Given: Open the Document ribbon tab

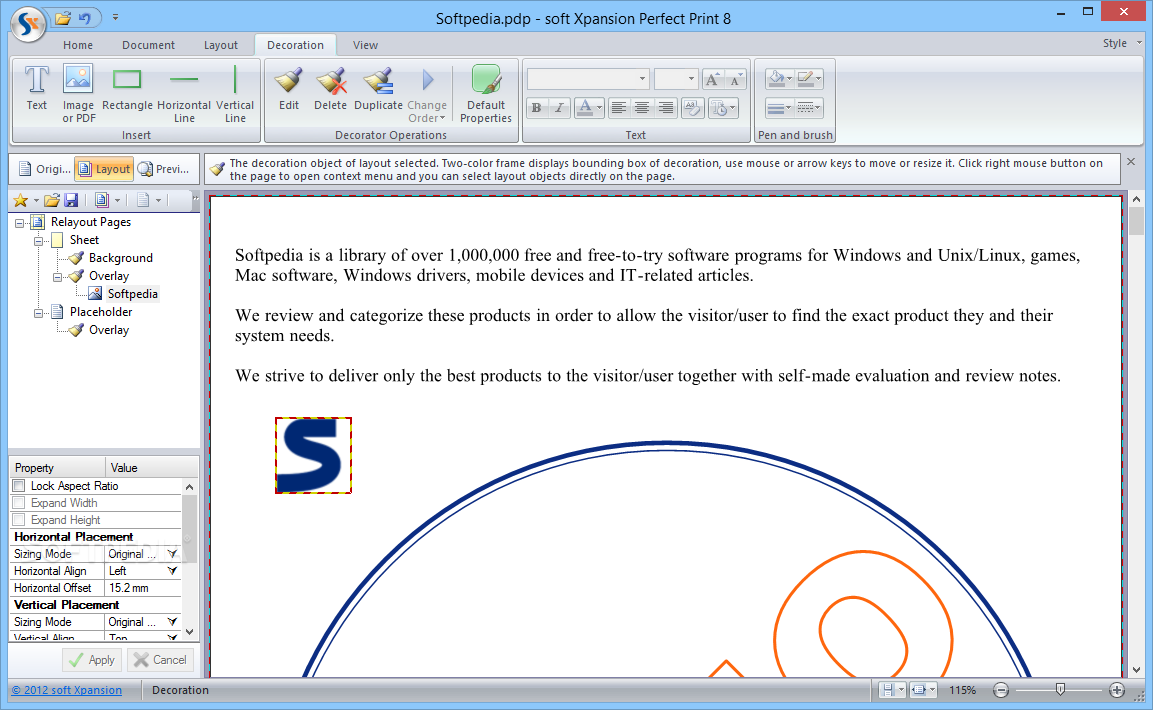Looking at the screenshot, I should click(x=149, y=45).
